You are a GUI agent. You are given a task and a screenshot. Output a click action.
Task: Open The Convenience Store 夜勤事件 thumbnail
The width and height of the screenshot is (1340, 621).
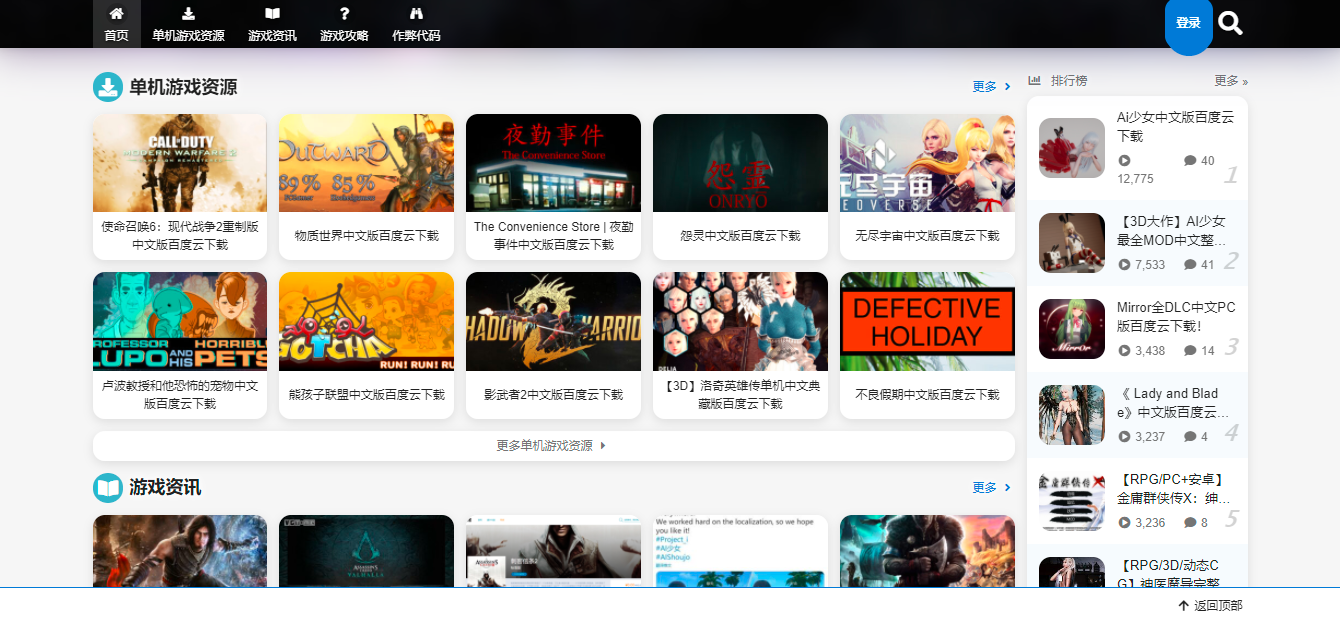click(x=553, y=163)
